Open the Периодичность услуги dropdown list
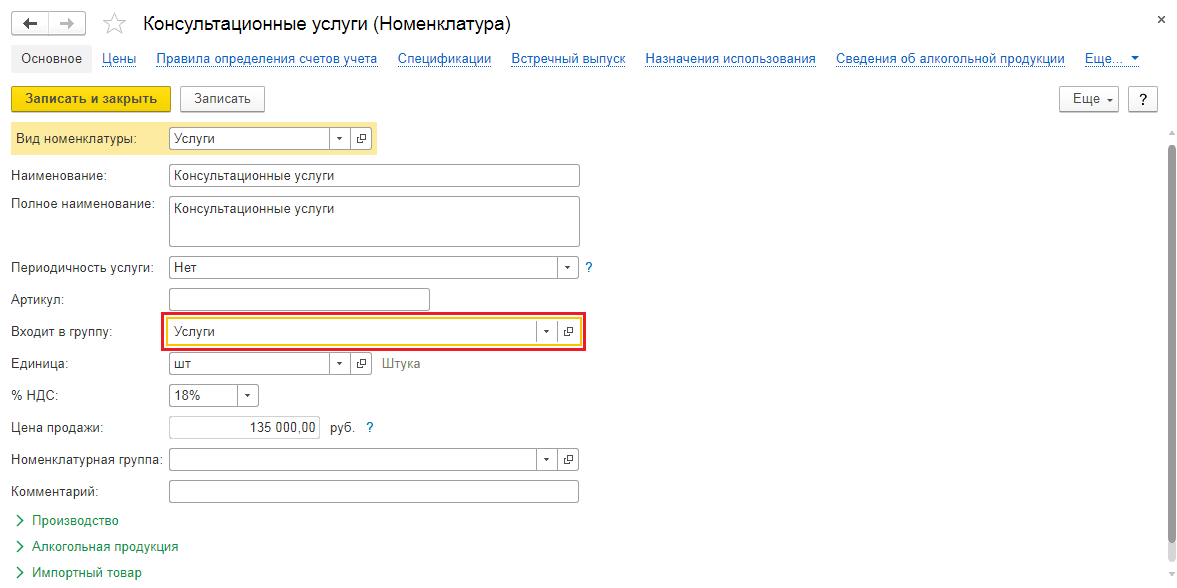The height and width of the screenshot is (588, 1177). click(568, 268)
